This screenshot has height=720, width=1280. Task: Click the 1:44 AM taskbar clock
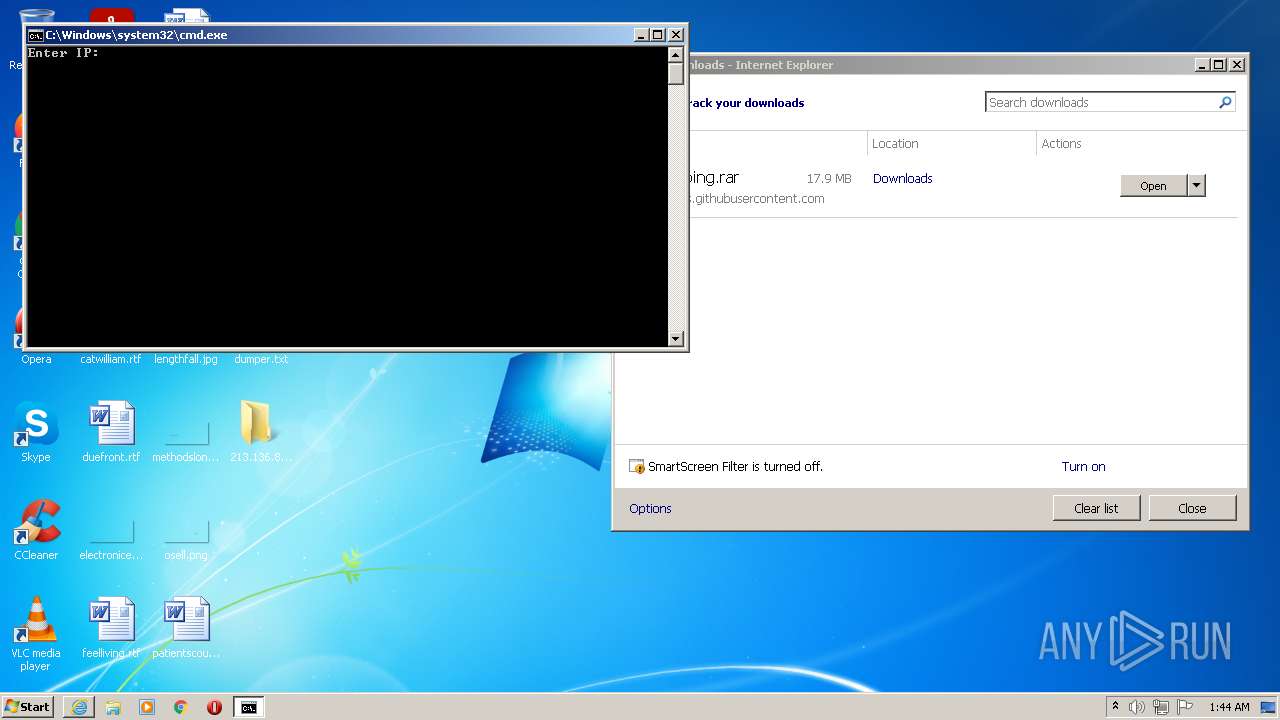pyautogui.click(x=1229, y=707)
